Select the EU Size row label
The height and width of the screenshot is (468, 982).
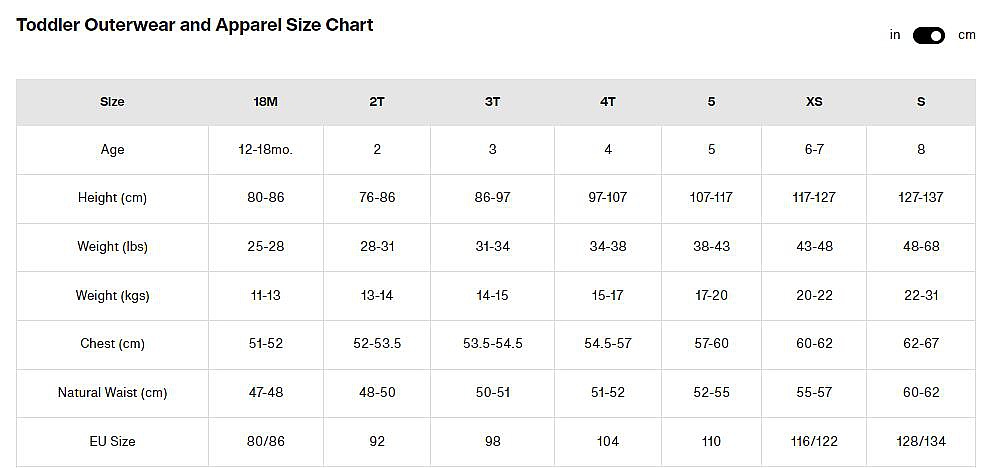coord(112,441)
